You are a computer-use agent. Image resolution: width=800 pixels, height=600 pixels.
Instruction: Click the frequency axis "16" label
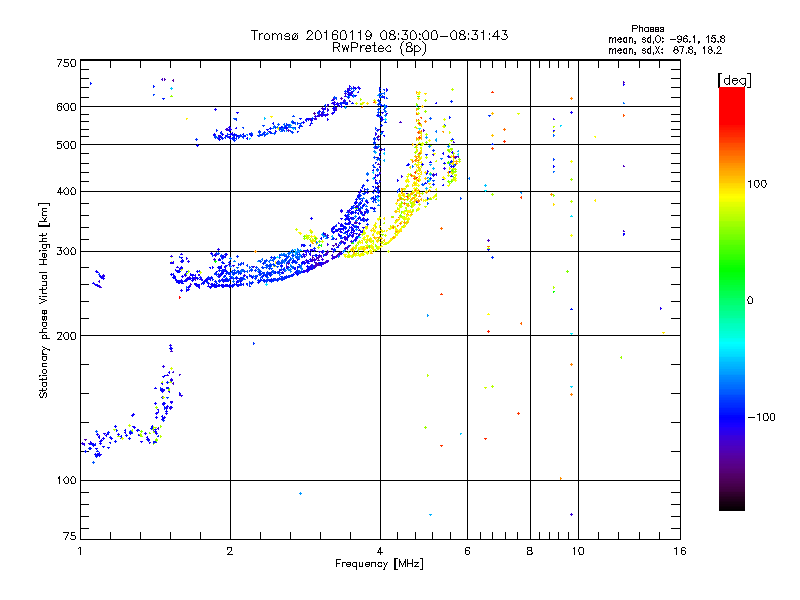tap(680, 551)
